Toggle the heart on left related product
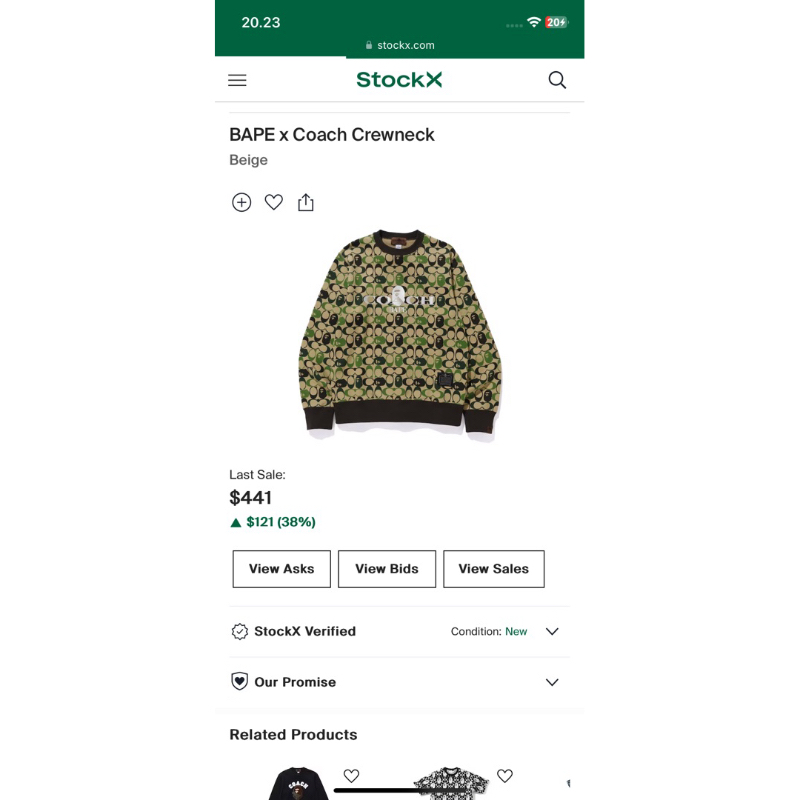The width and height of the screenshot is (800, 800). click(351, 775)
